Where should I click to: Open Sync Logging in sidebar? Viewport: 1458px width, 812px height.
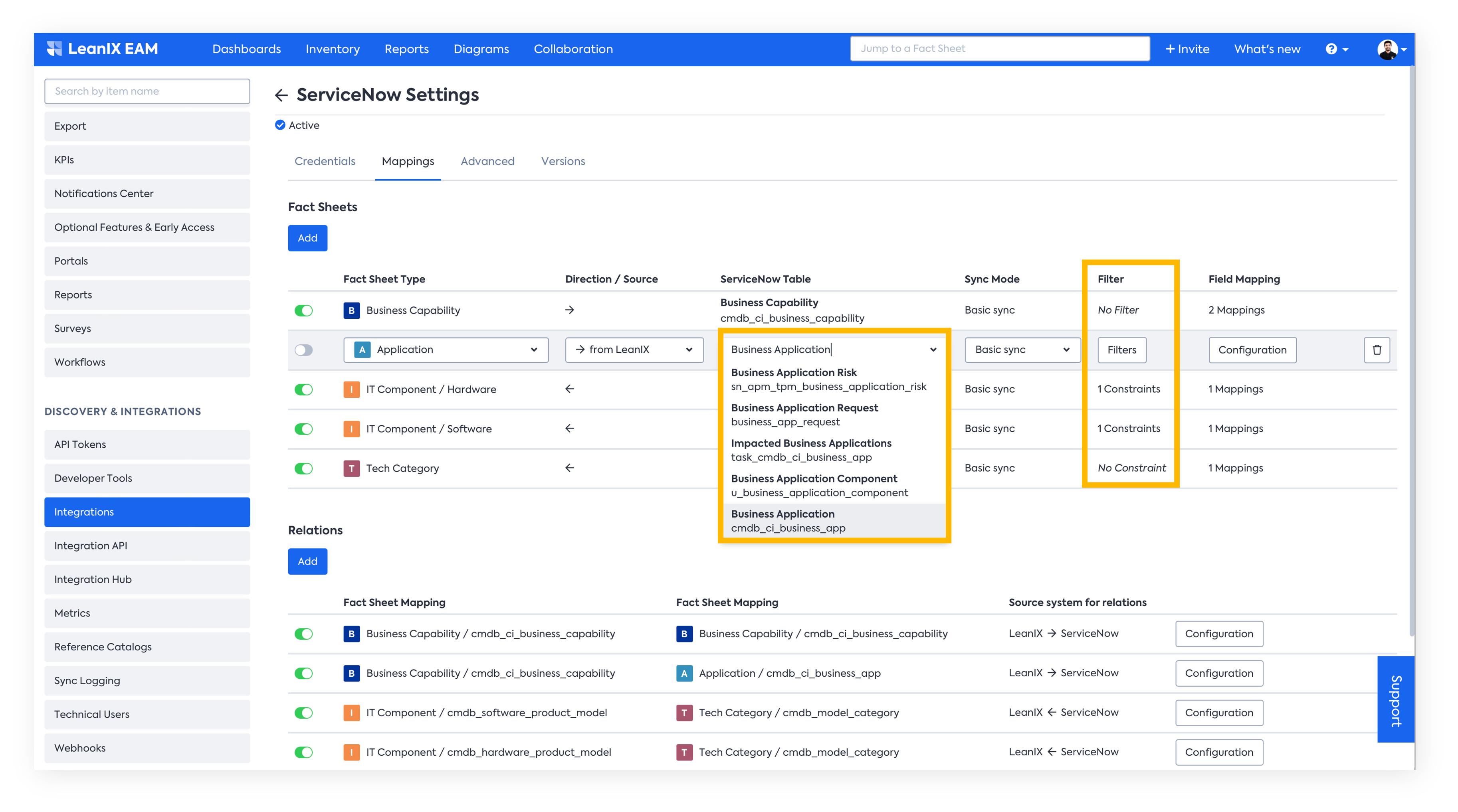pyautogui.click(x=147, y=681)
